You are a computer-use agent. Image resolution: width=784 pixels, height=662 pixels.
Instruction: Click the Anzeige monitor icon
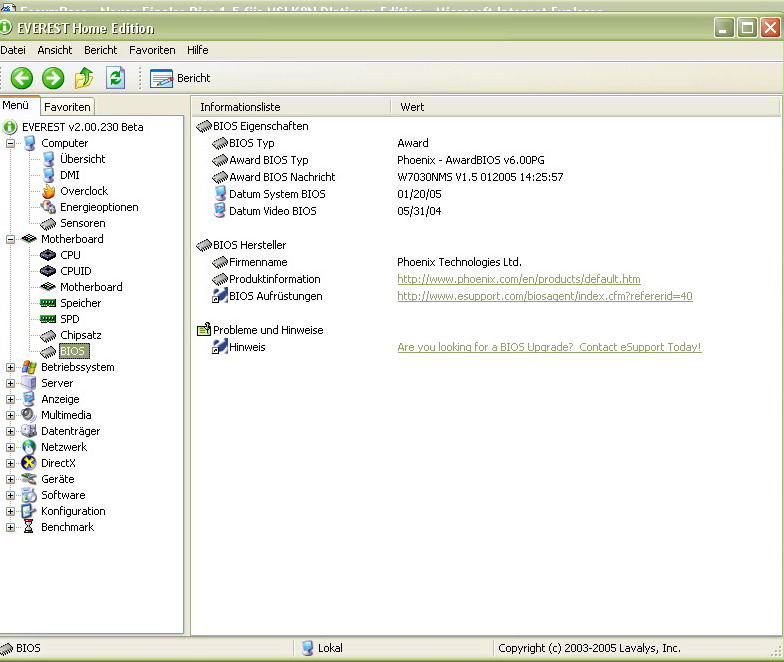pyautogui.click(x=29, y=399)
